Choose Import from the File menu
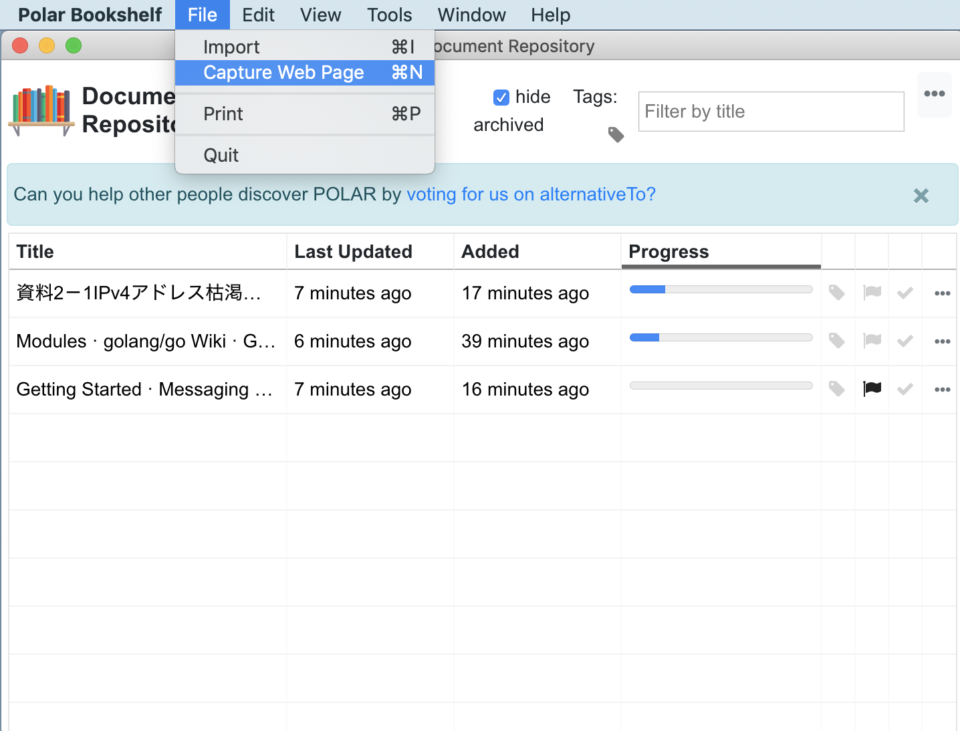The width and height of the screenshot is (960, 731). [x=305, y=47]
